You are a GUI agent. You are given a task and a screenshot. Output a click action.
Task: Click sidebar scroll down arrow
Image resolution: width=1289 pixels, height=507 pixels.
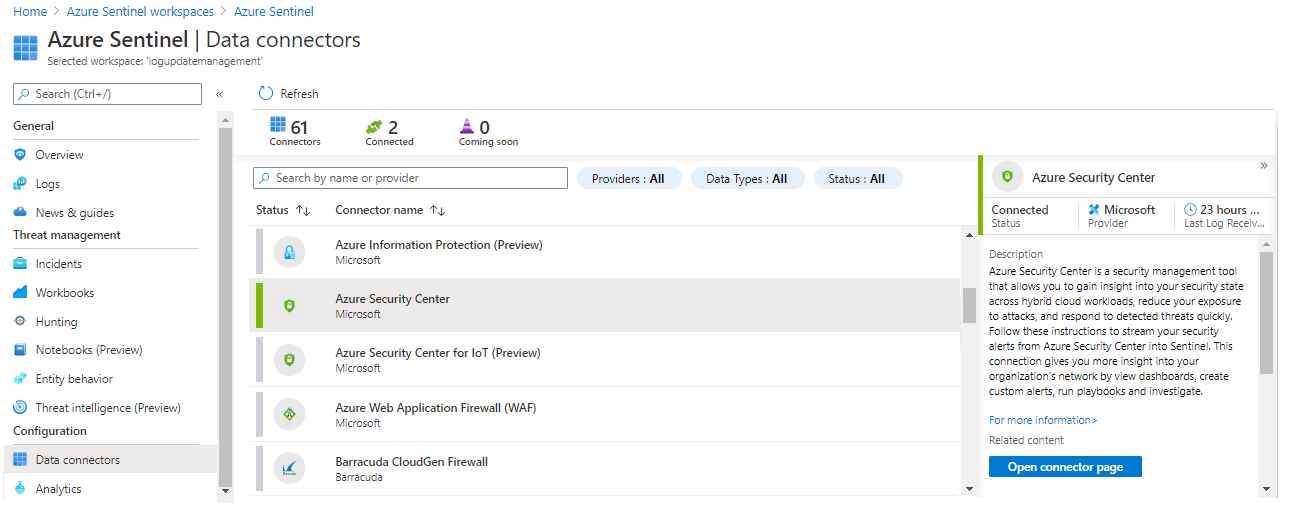click(224, 490)
